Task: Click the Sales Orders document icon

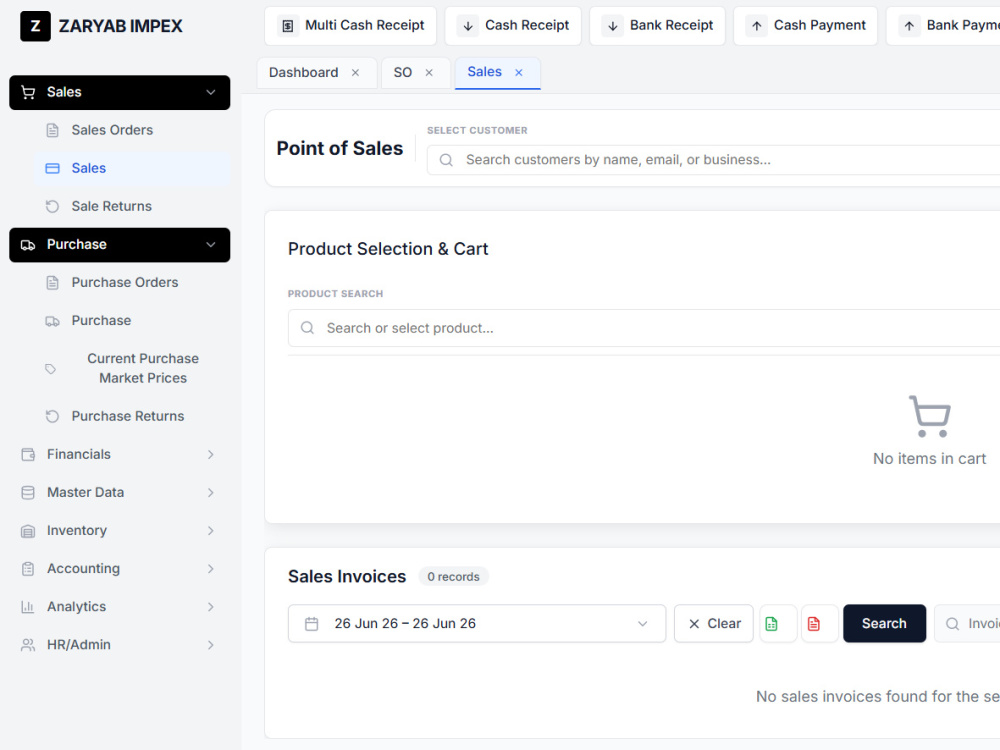Action: pyautogui.click(x=52, y=130)
